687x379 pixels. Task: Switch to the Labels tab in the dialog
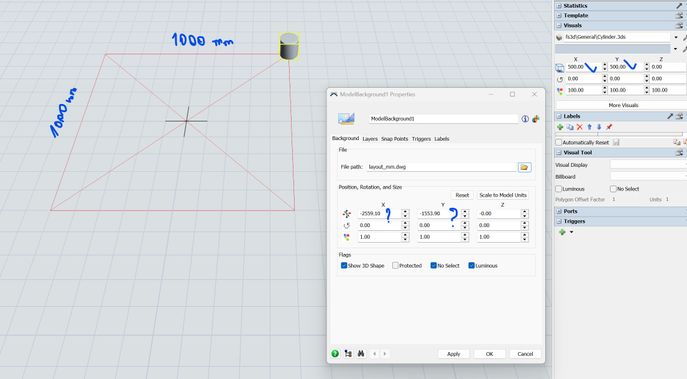pyautogui.click(x=442, y=139)
